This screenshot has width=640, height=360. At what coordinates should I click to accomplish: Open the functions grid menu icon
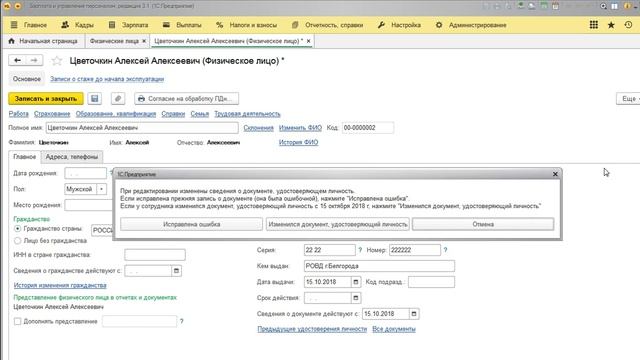(x=594, y=25)
